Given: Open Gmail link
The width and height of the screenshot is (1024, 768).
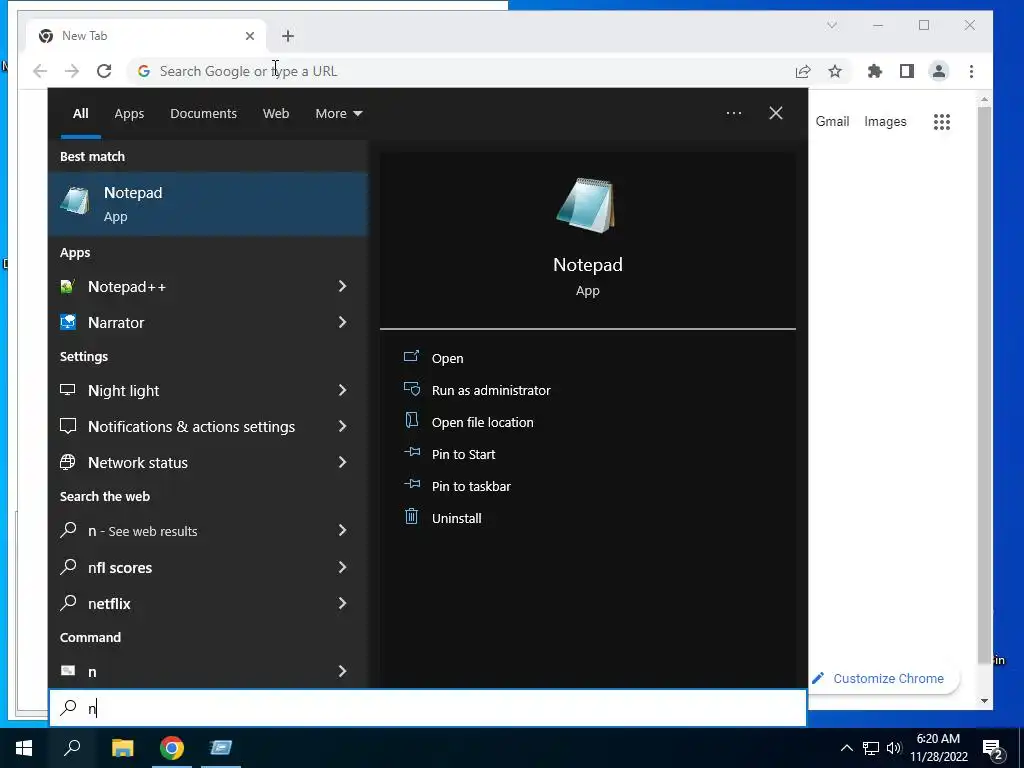Looking at the screenshot, I should click(x=832, y=121).
